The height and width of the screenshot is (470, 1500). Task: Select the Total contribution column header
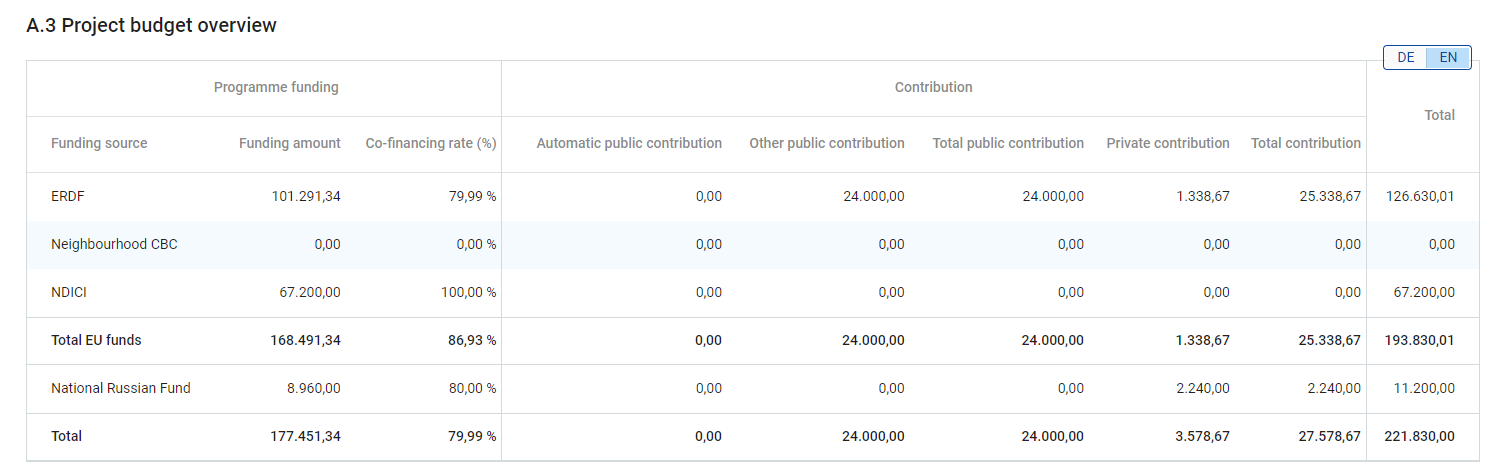[1305, 144]
